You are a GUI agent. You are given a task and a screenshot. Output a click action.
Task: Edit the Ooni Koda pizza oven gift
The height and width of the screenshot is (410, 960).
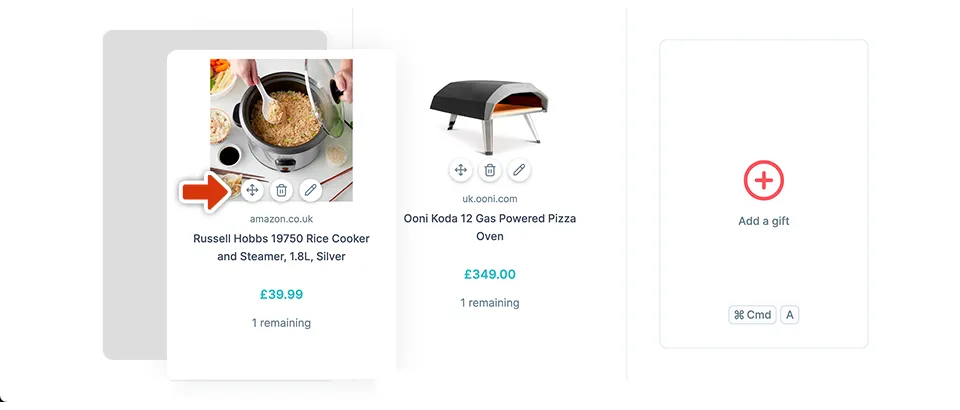pyautogui.click(x=518, y=170)
